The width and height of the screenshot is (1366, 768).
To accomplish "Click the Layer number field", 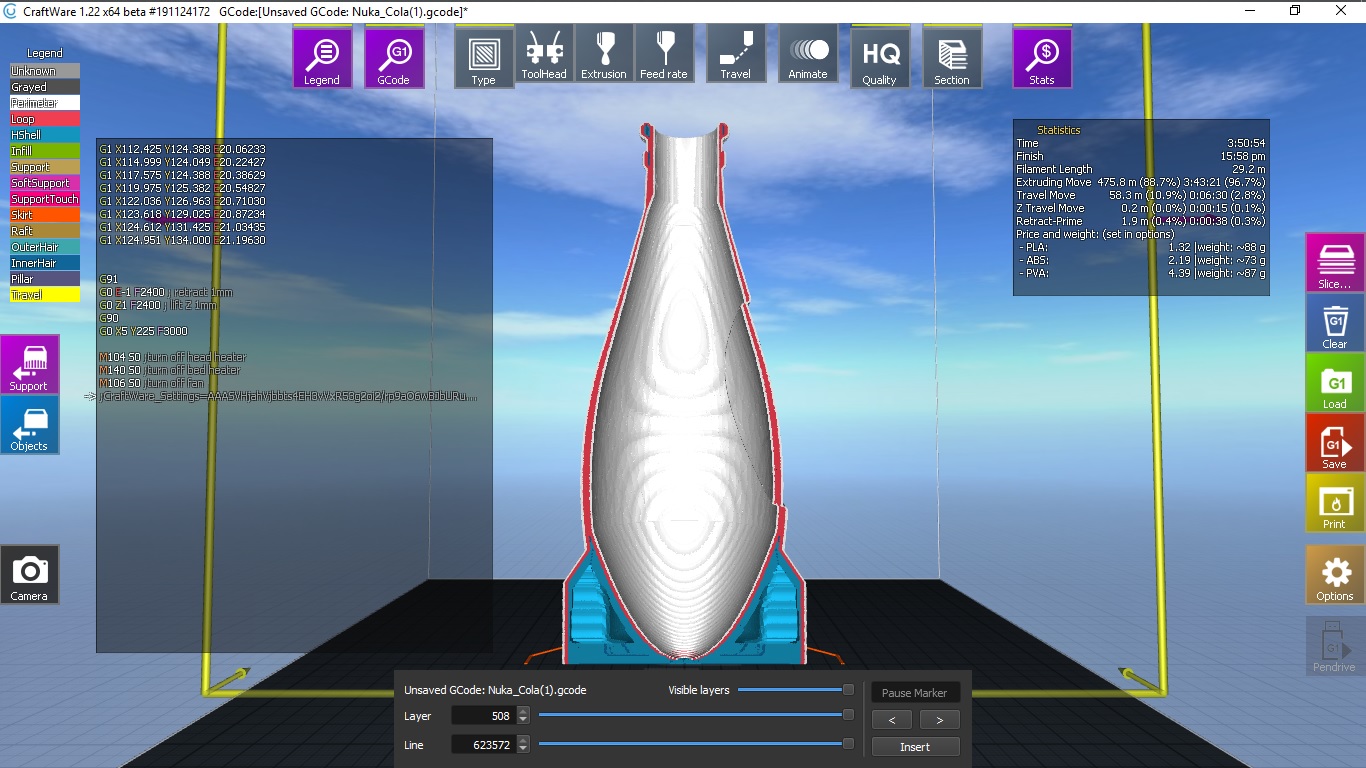I will click(x=483, y=716).
